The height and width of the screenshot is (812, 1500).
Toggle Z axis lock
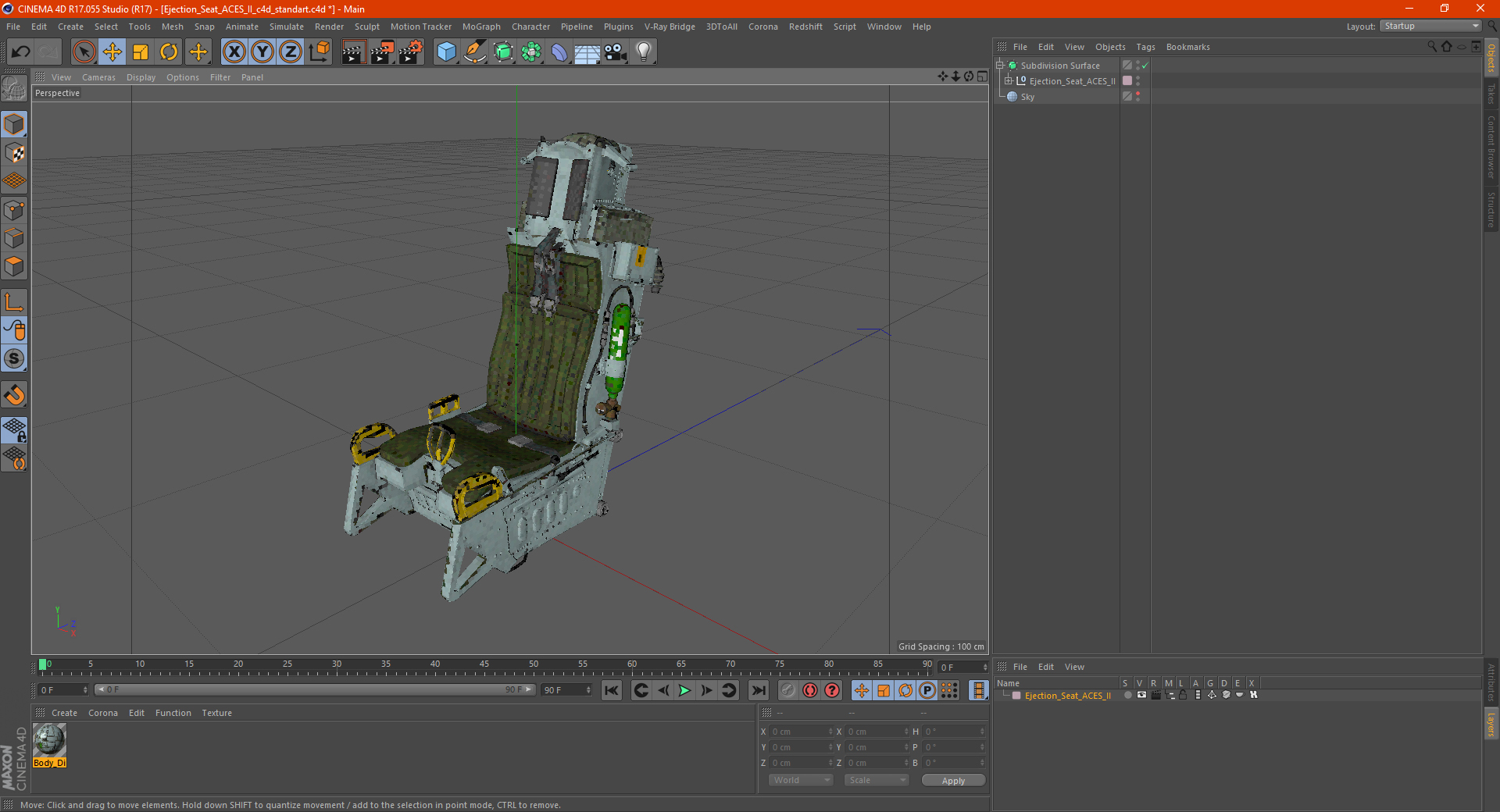[291, 52]
